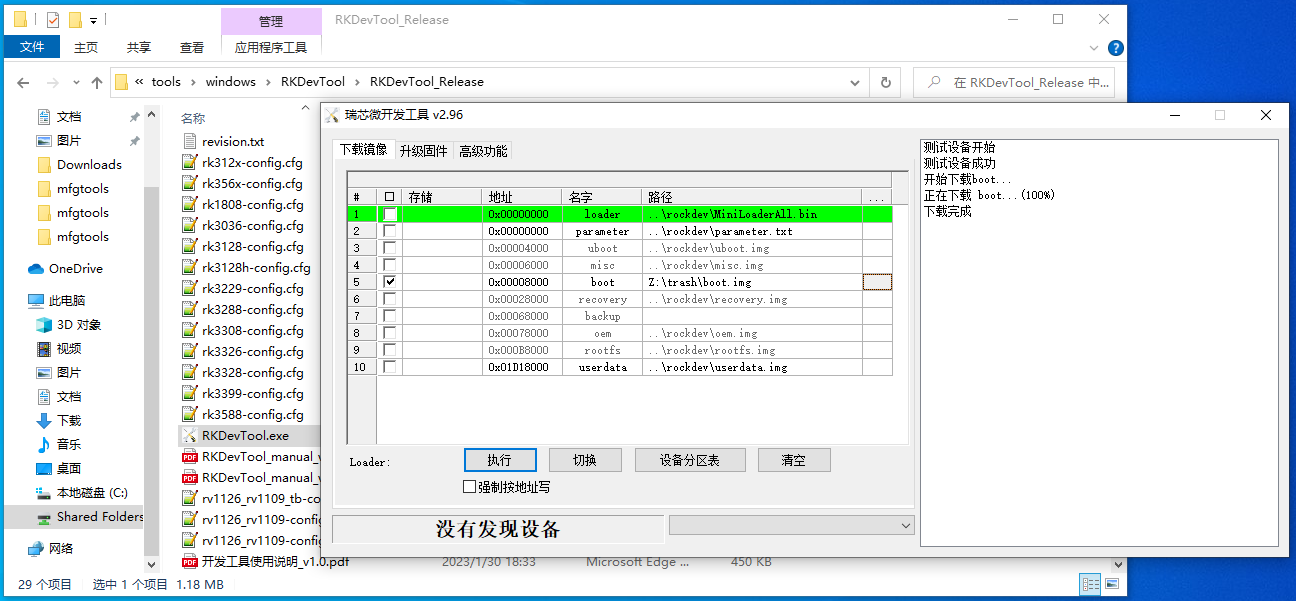Click the refresh button beside address bar
Screen dimensions: 1296x601
pos(885,83)
